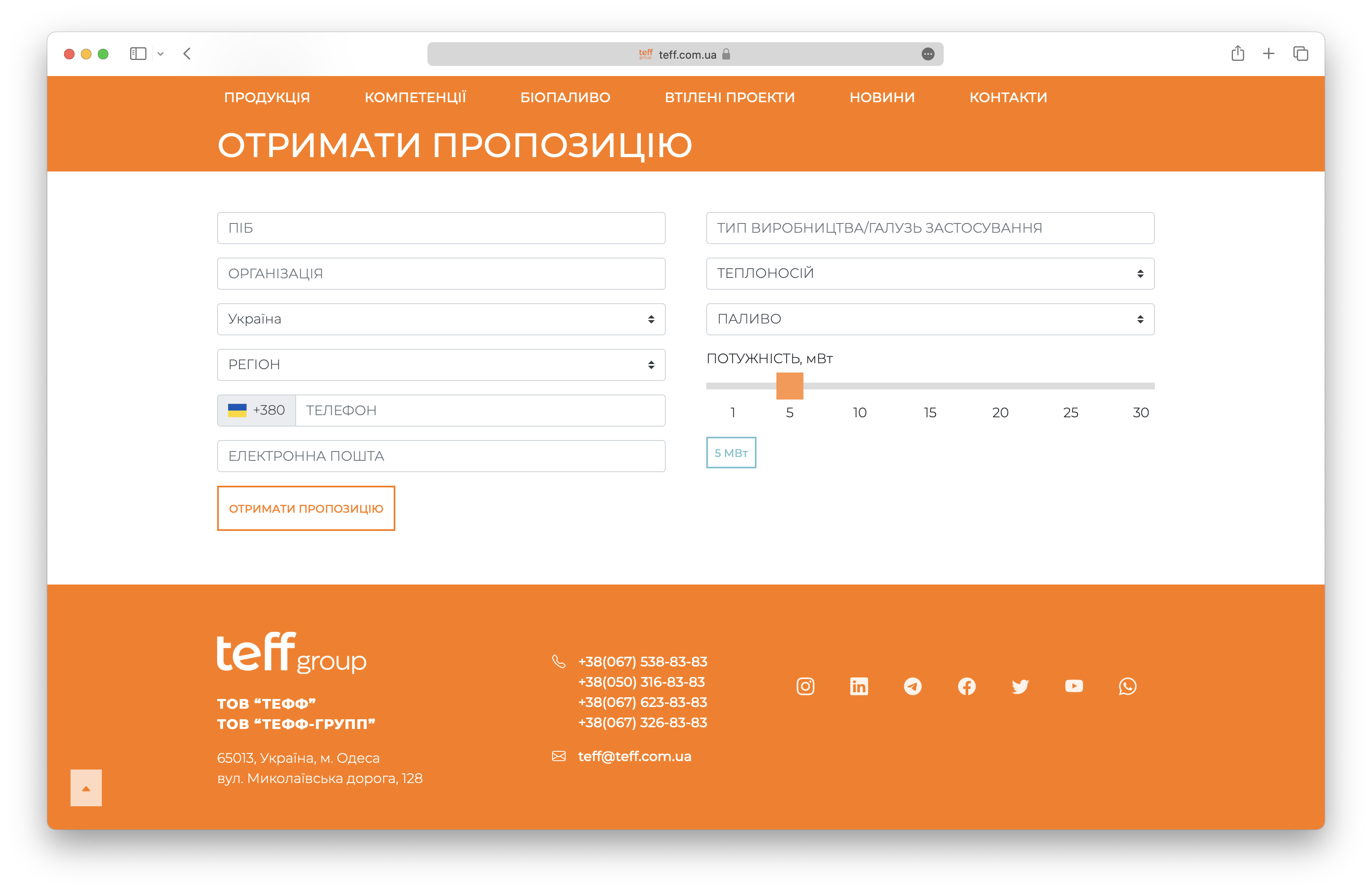Expand the Україна country dropdown
1372x892 pixels.
pos(441,319)
